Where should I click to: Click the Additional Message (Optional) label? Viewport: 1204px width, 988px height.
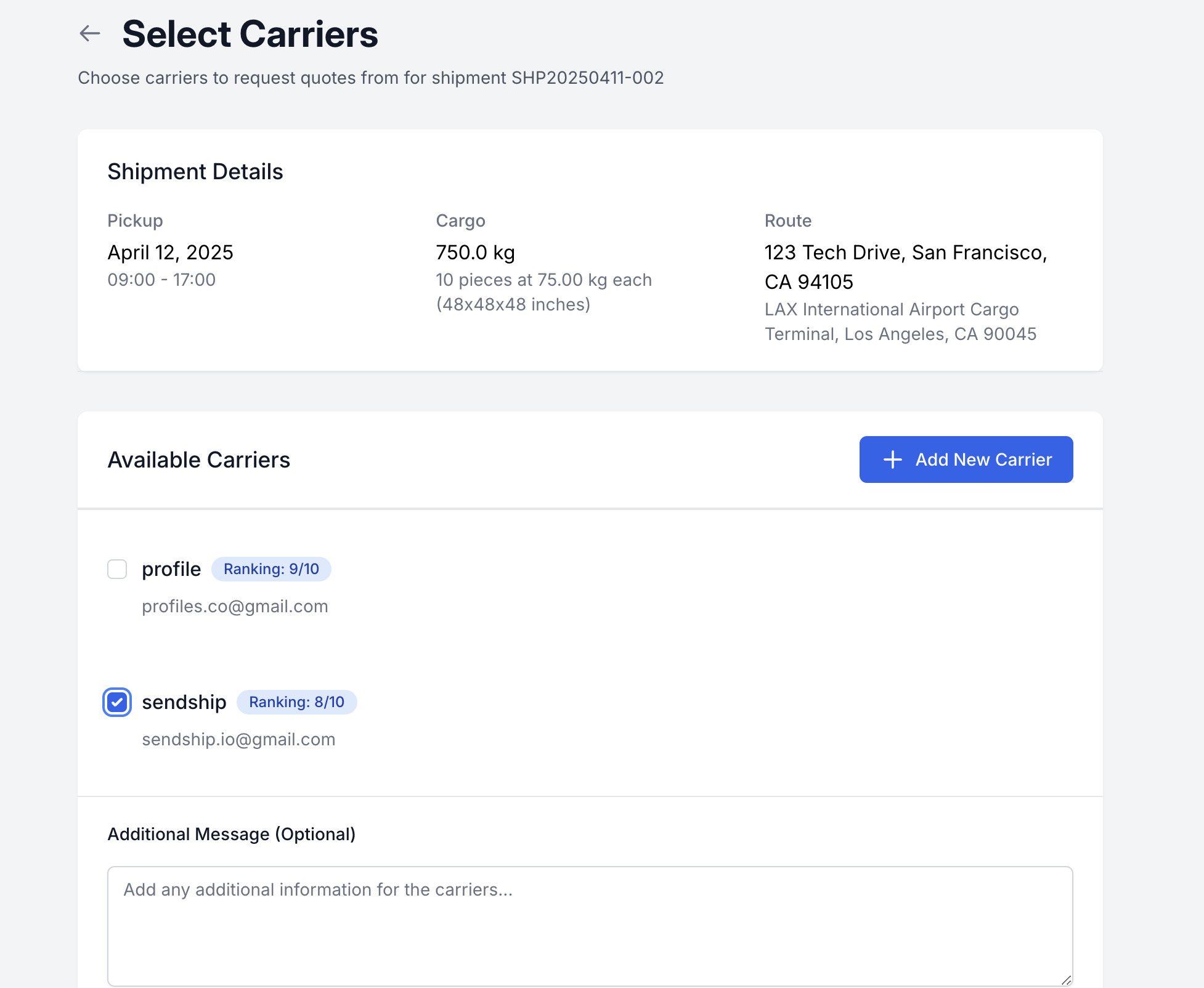(x=232, y=834)
